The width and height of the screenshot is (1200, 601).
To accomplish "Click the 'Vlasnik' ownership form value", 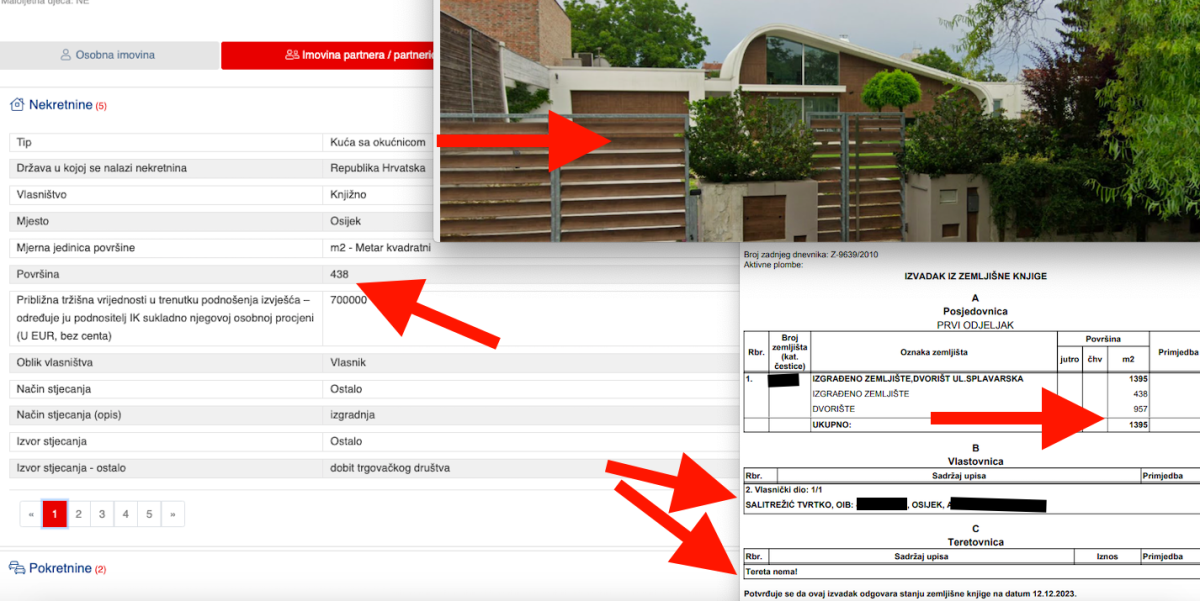I will [x=349, y=362].
